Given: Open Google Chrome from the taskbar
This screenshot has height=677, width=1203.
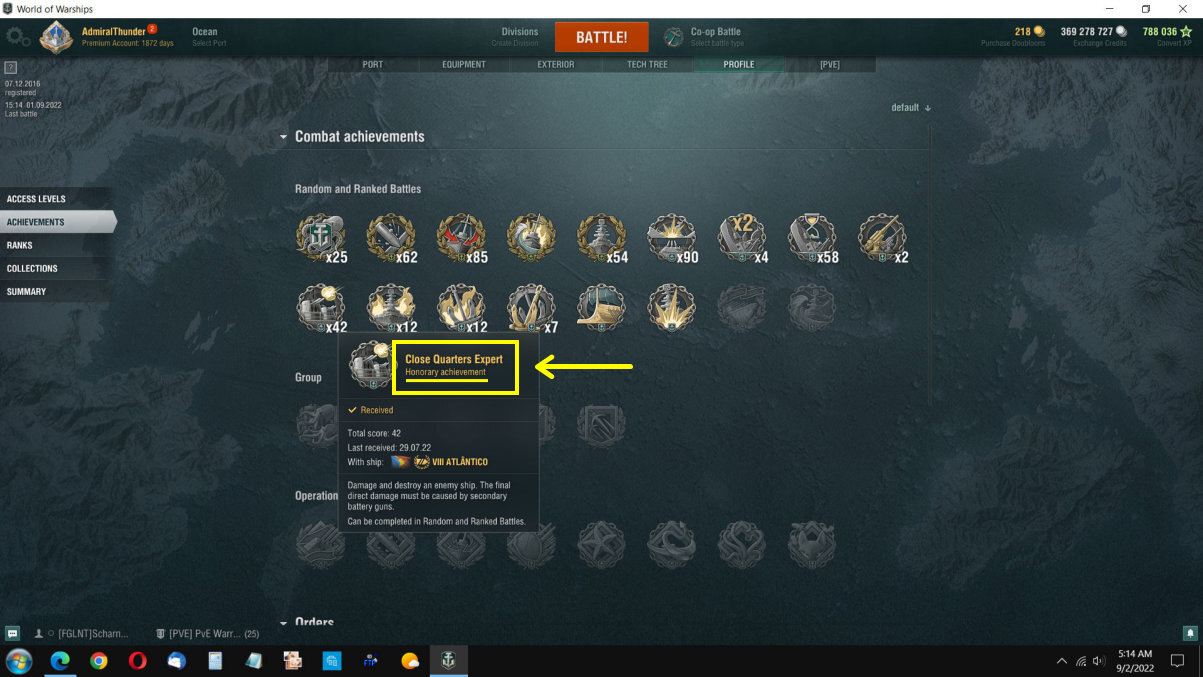Looking at the screenshot, I should coord(98,660).
